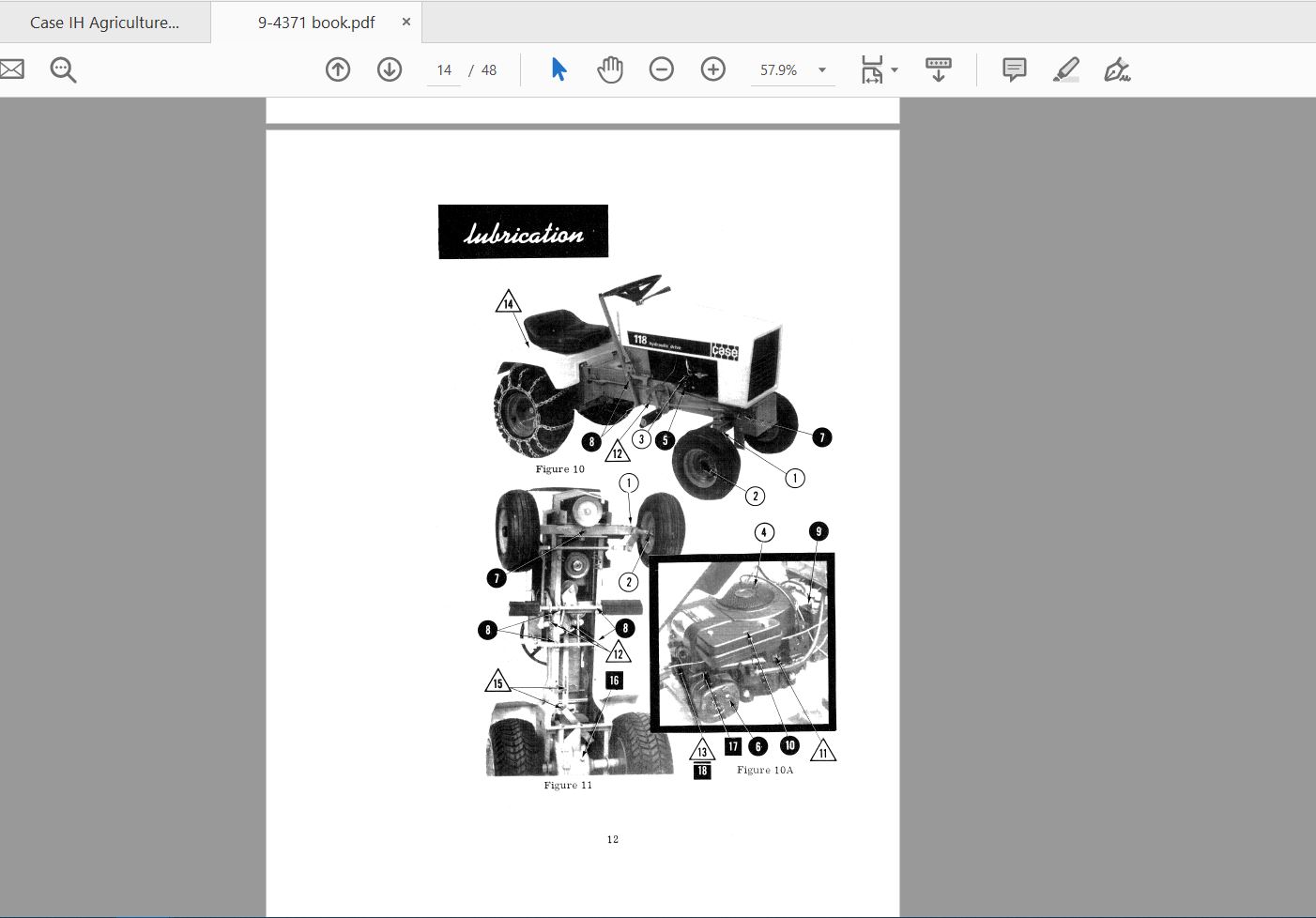Screen dimensions: 1316x918
Task: Click the 57.9% zoom value field
Action: (778, 70)
